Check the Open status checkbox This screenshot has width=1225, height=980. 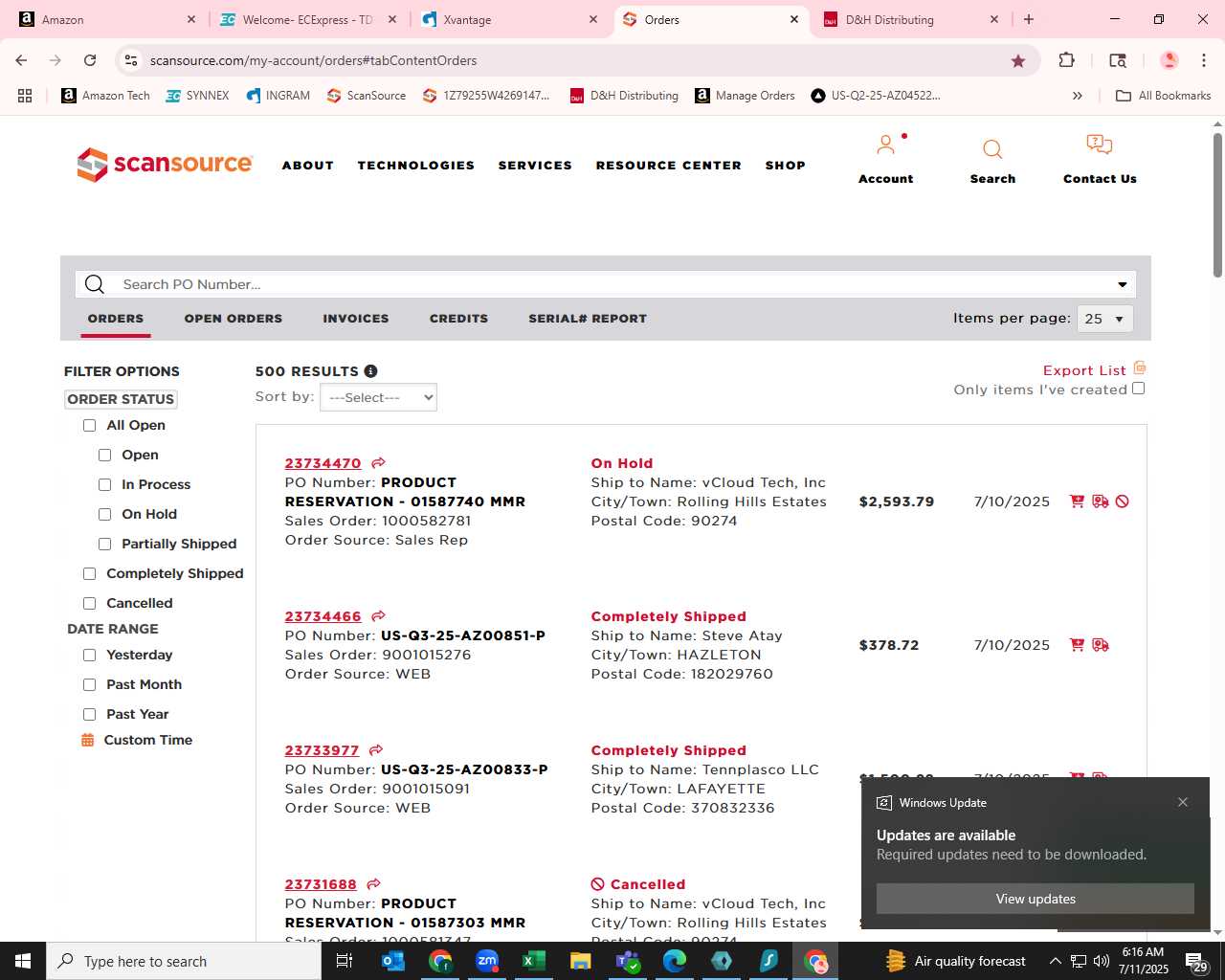click(104, 455)
